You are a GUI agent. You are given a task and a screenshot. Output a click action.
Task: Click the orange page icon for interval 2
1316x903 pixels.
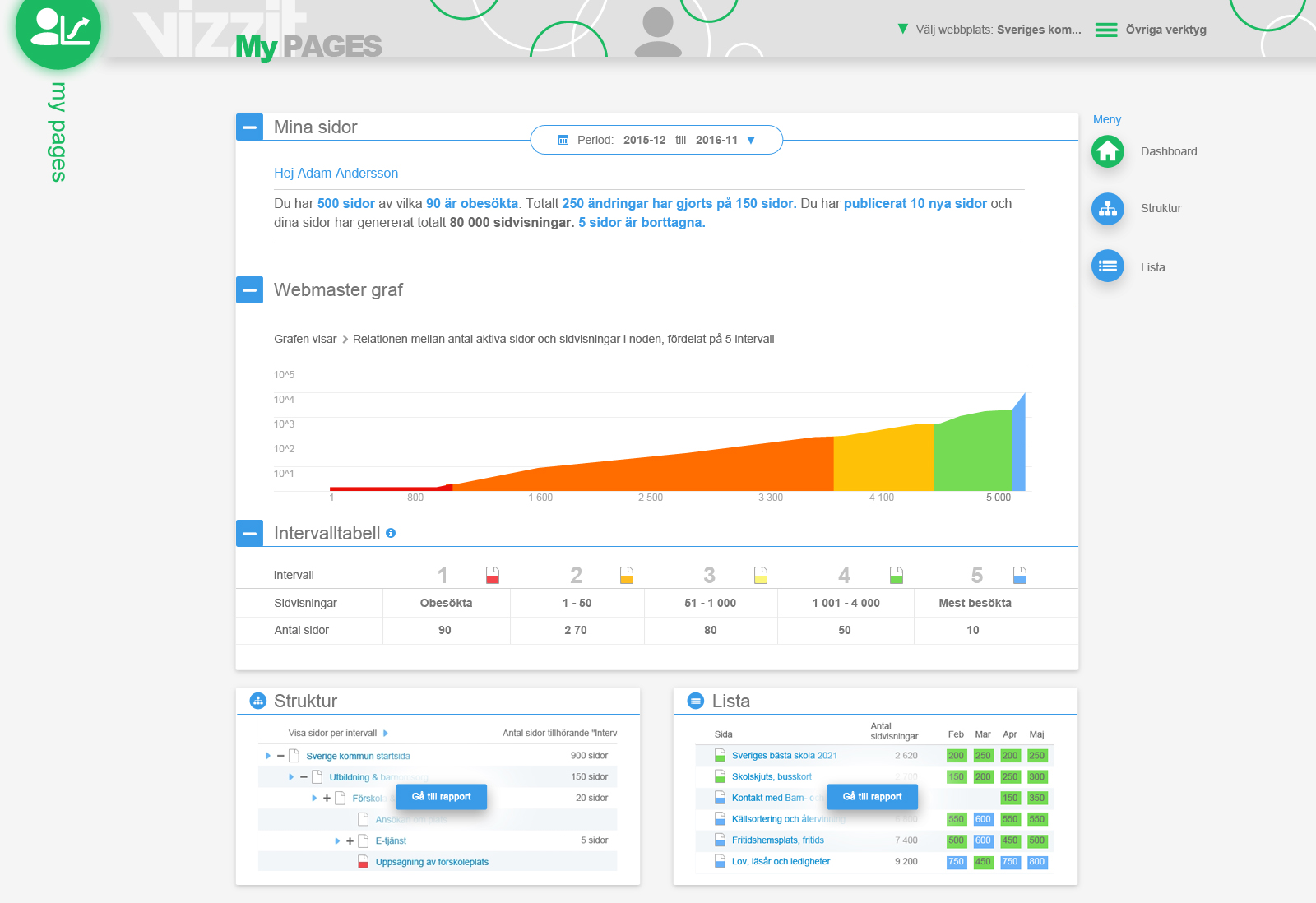[x=627, y=575]
